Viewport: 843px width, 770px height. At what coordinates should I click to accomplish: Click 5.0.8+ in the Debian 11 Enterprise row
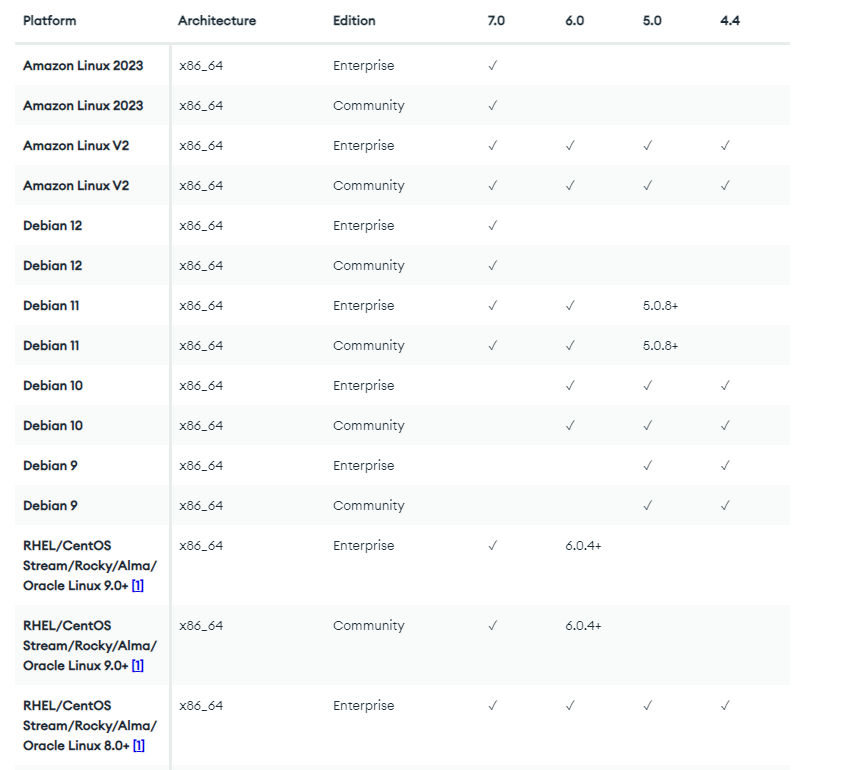(x=661, y=306)
